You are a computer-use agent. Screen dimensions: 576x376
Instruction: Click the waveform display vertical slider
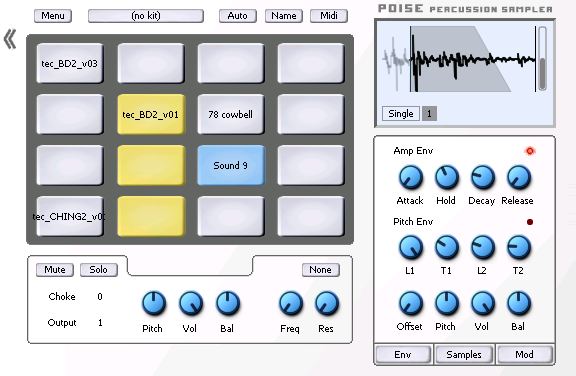[x=542, y=59]
